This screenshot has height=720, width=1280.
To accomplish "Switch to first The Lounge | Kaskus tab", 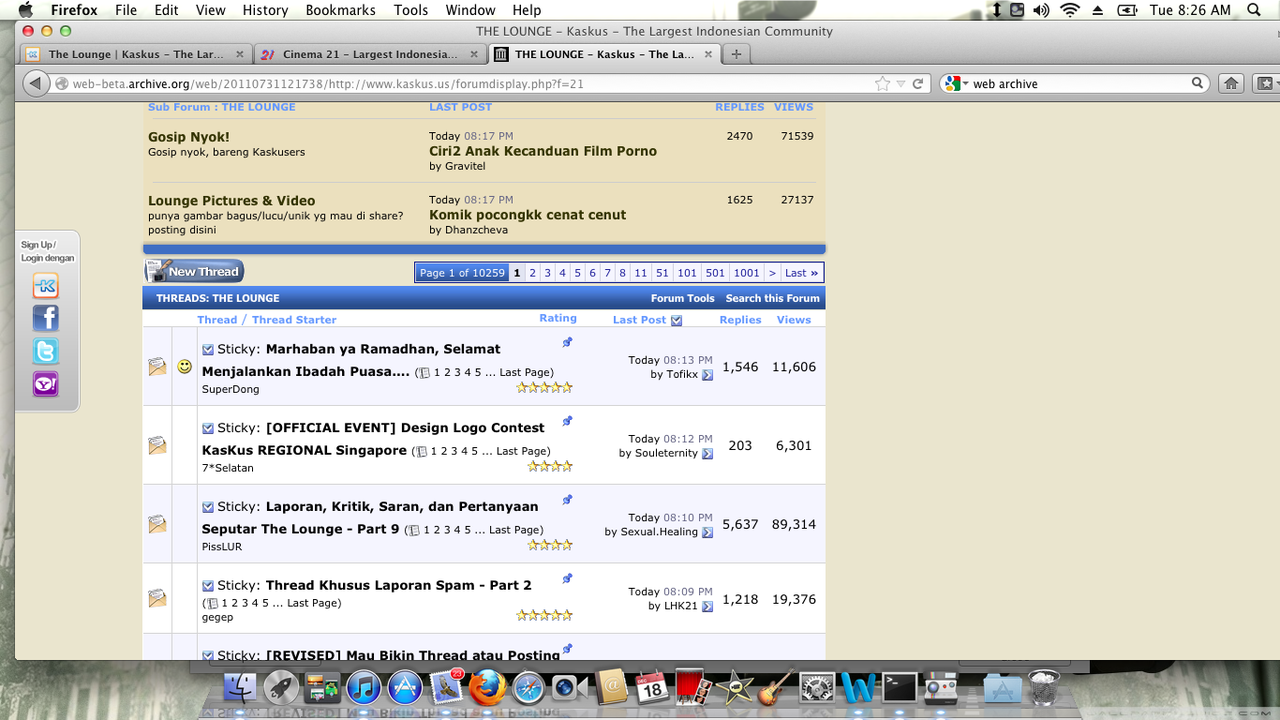I will [x=136, y=54].
